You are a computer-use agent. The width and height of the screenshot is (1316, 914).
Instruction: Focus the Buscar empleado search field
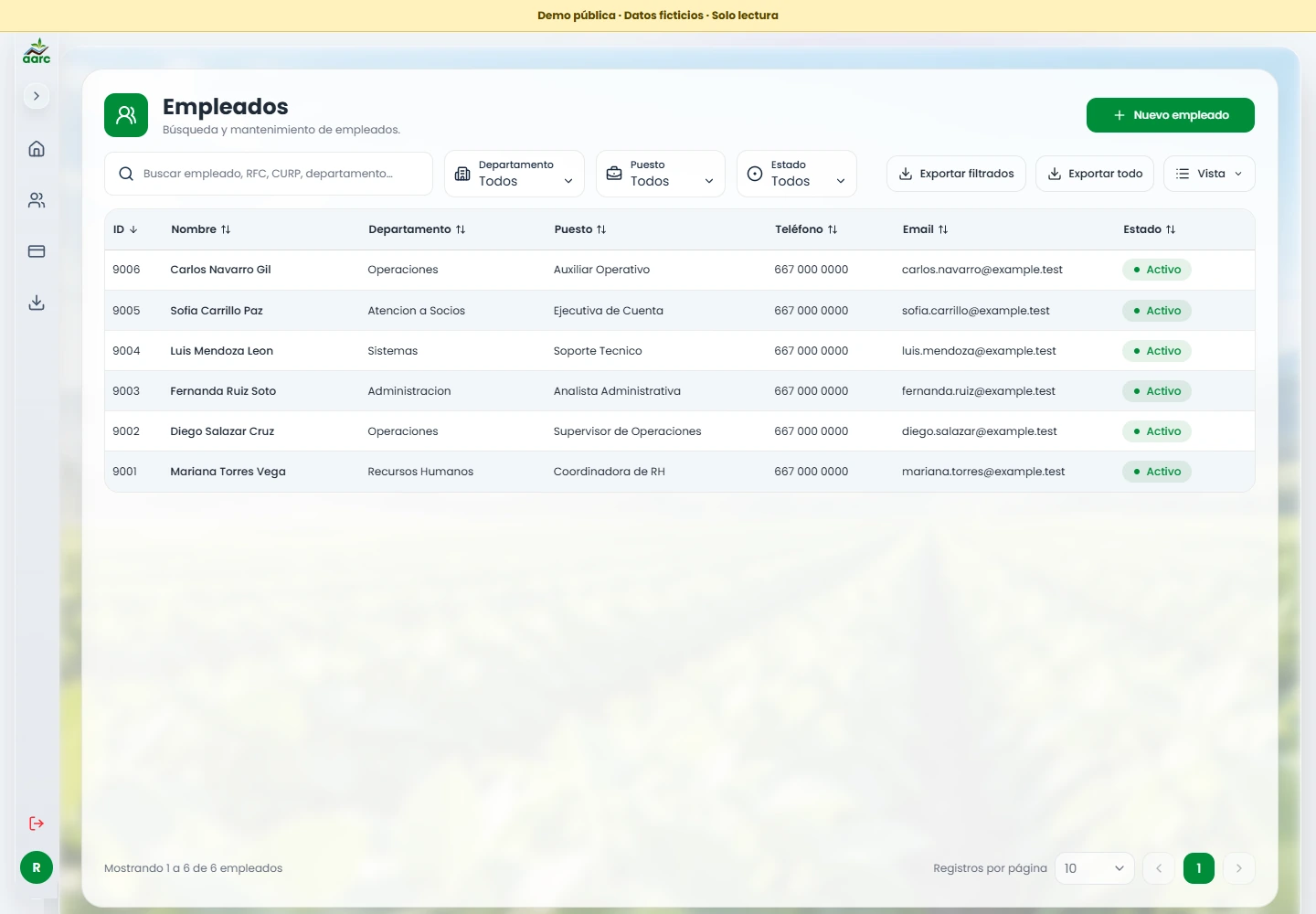pyautogui.click(x=269, y=174)
